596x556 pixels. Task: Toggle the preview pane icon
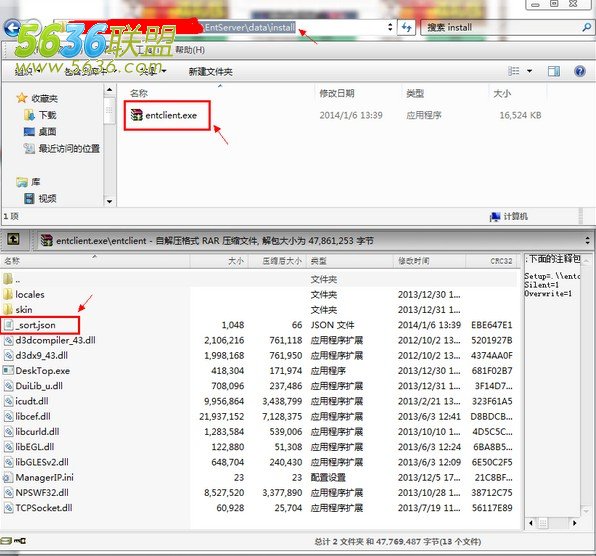pyautogui.click(x=553, y=71)
